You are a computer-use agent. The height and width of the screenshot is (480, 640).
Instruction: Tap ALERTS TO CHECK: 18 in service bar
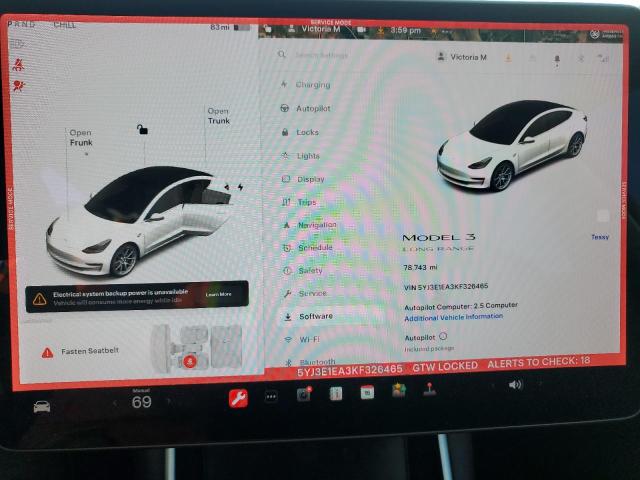539,362
